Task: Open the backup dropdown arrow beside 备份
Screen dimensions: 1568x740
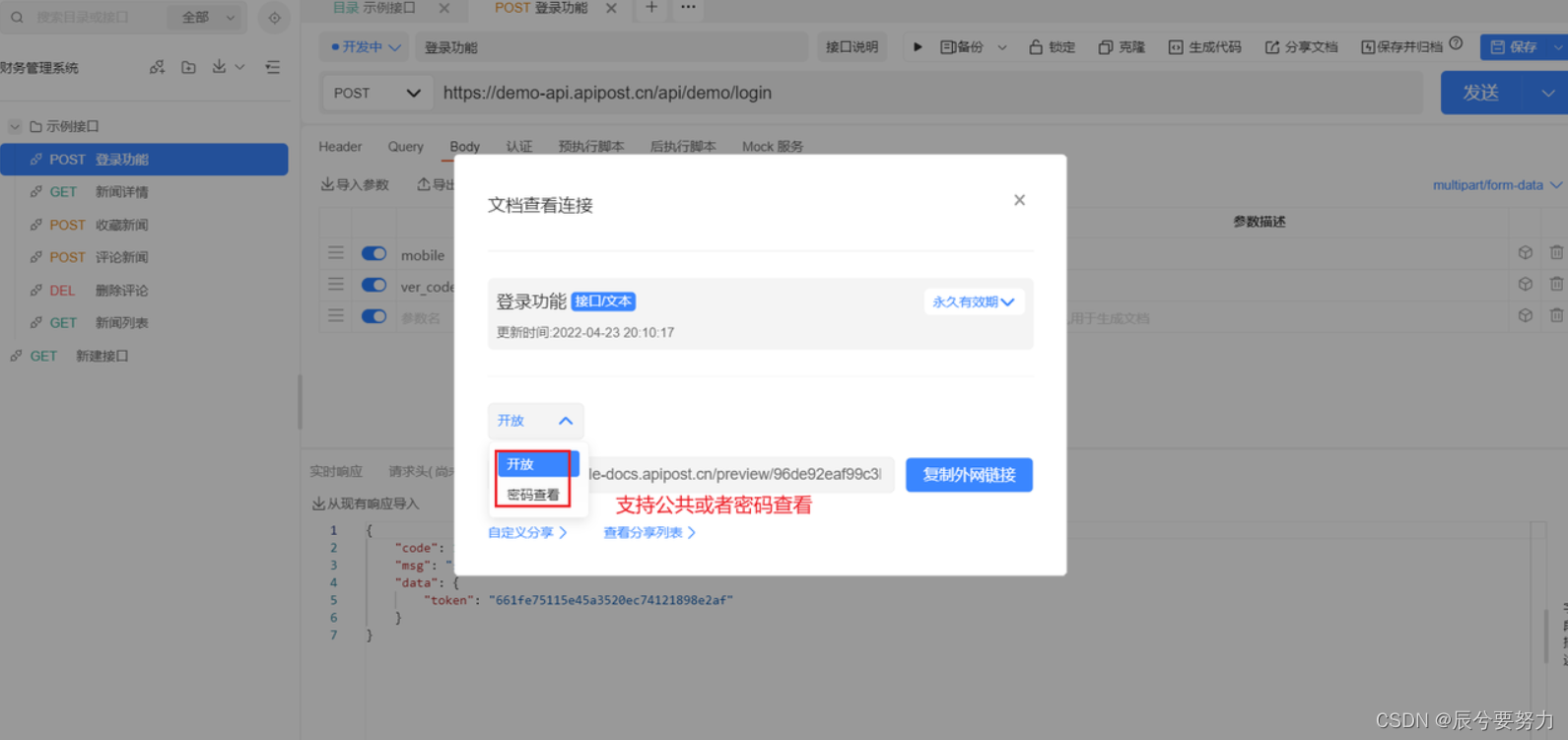Action: pyautogui.click(x=1002, y=46)
